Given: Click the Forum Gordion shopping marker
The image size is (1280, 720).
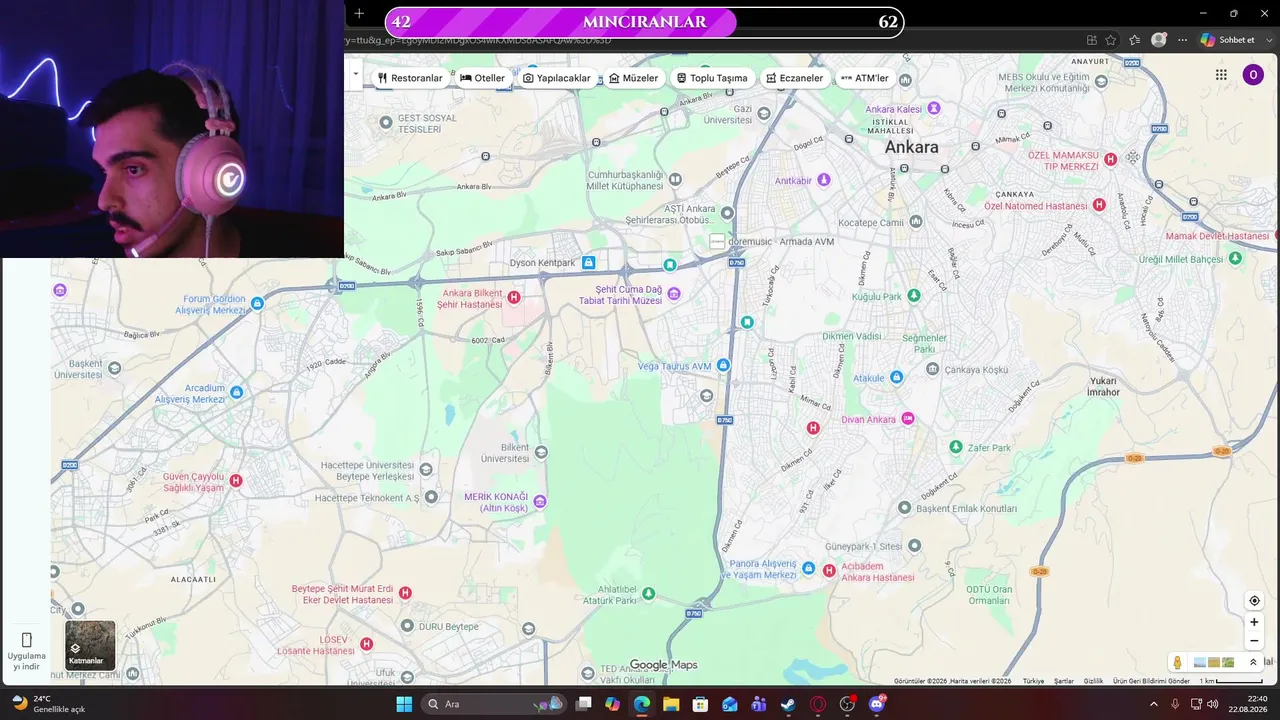Looking at the screenshot, I should (x=257, y=303).
